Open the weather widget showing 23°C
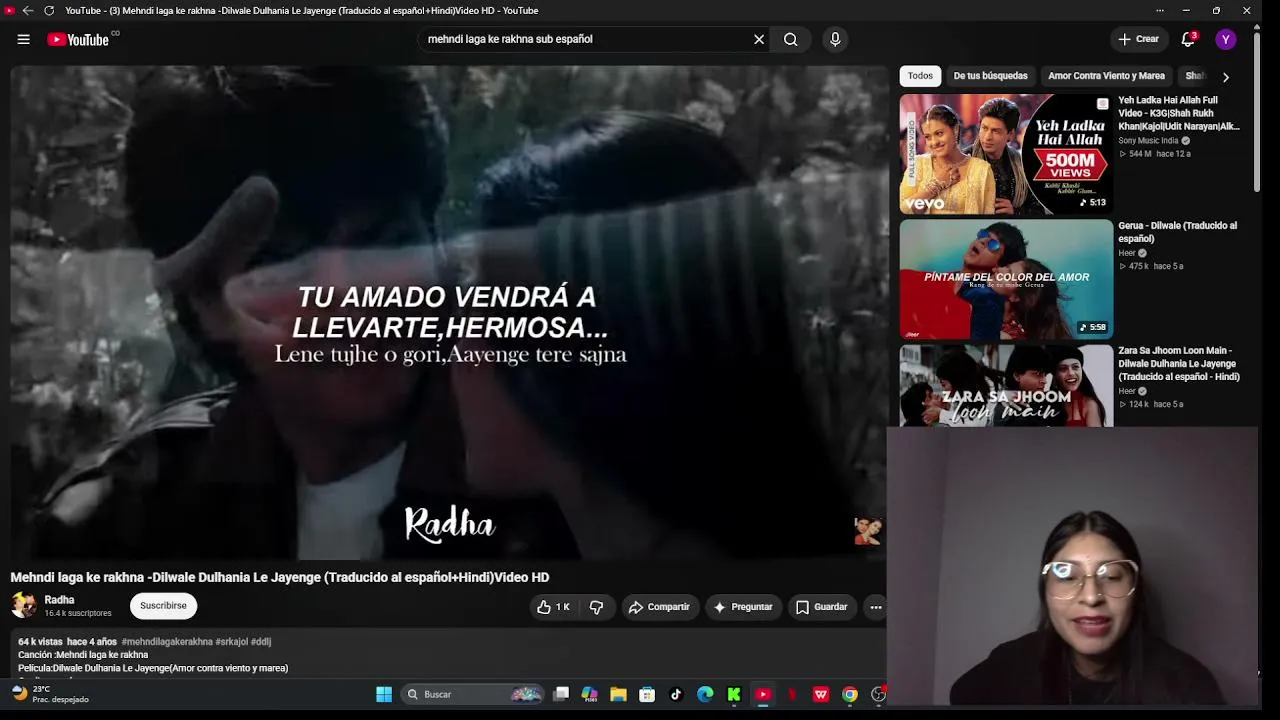 coord(50,694)
